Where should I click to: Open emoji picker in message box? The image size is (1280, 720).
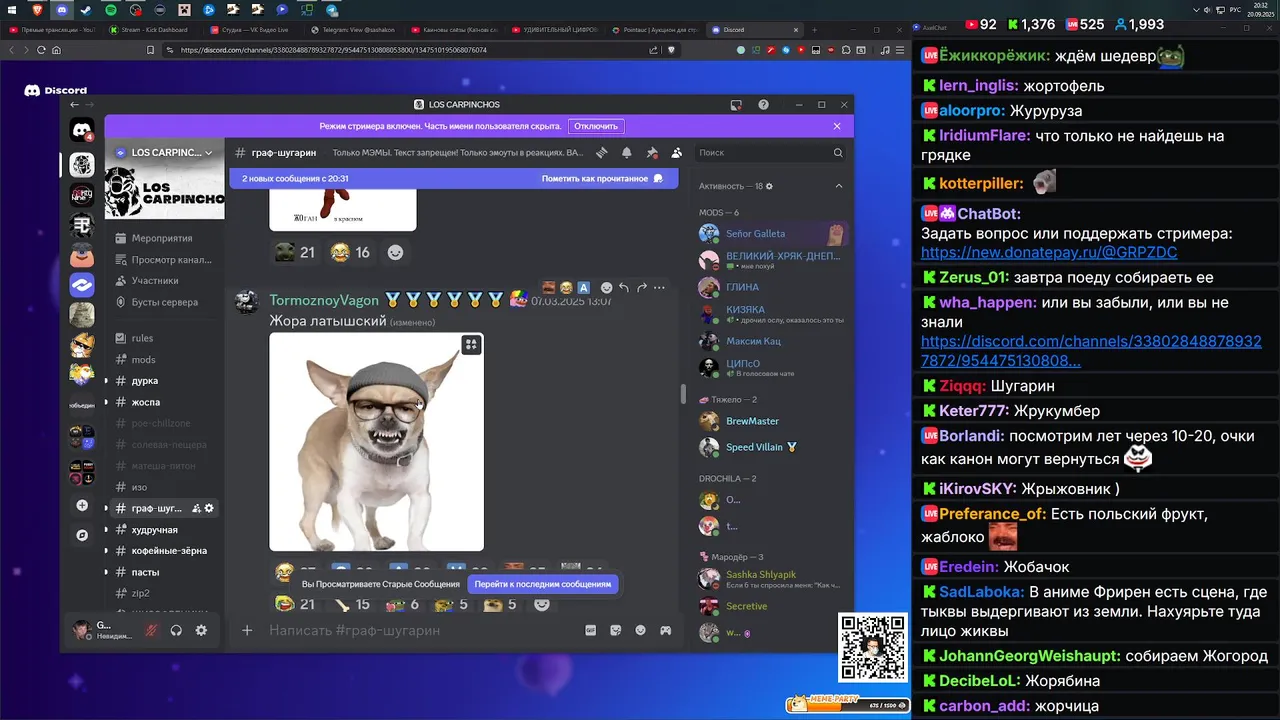pyautogui.click(x=640, y=630)
